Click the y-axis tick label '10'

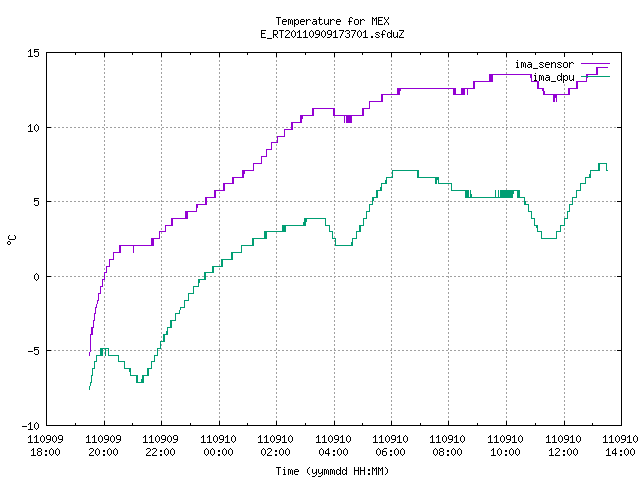[x=33, y=128]
